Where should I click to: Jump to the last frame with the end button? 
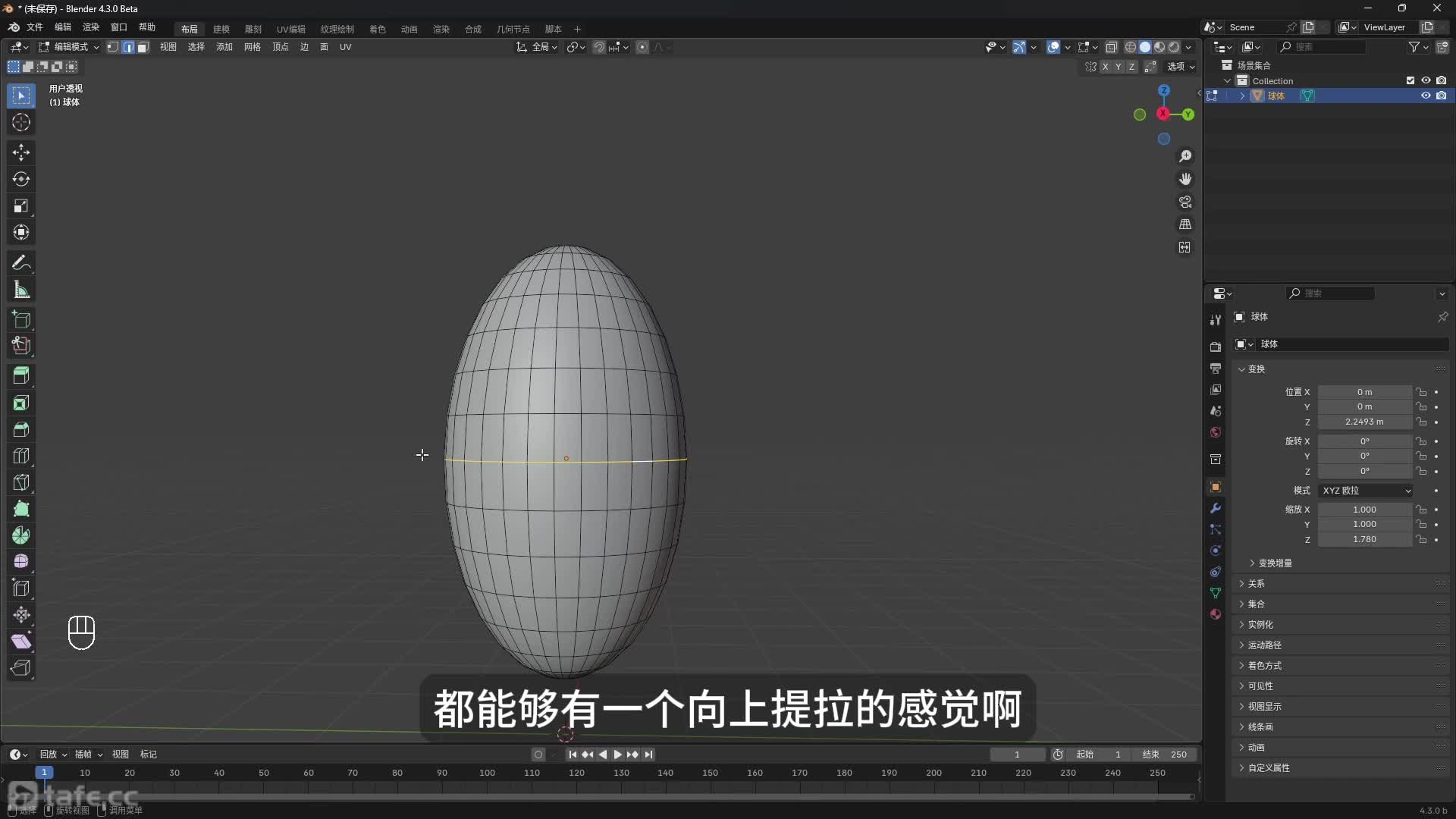(649, 754)
